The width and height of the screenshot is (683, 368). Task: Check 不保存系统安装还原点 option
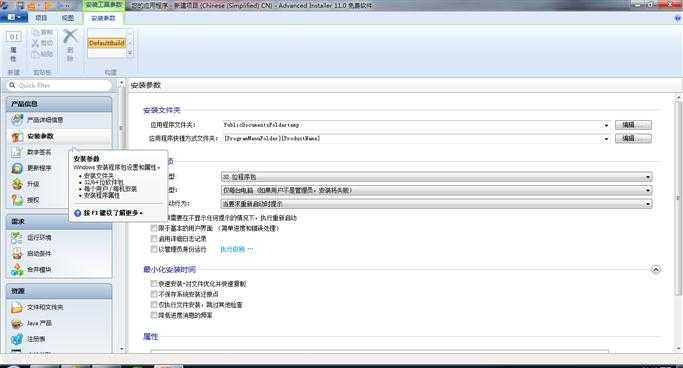pos(154,294)
